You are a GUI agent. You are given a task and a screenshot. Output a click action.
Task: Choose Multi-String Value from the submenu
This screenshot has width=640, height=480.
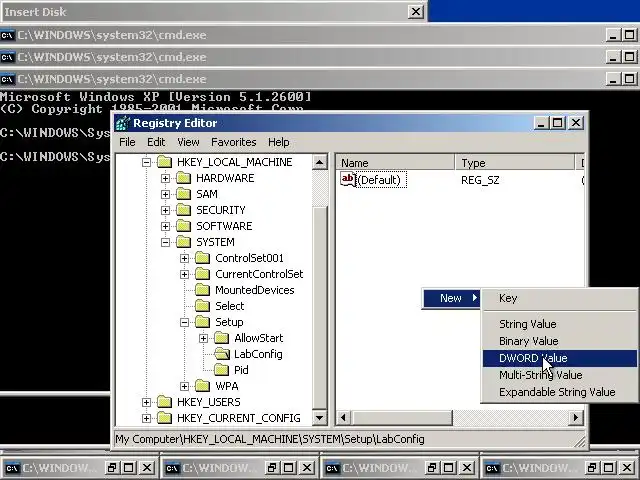(560, 375)
